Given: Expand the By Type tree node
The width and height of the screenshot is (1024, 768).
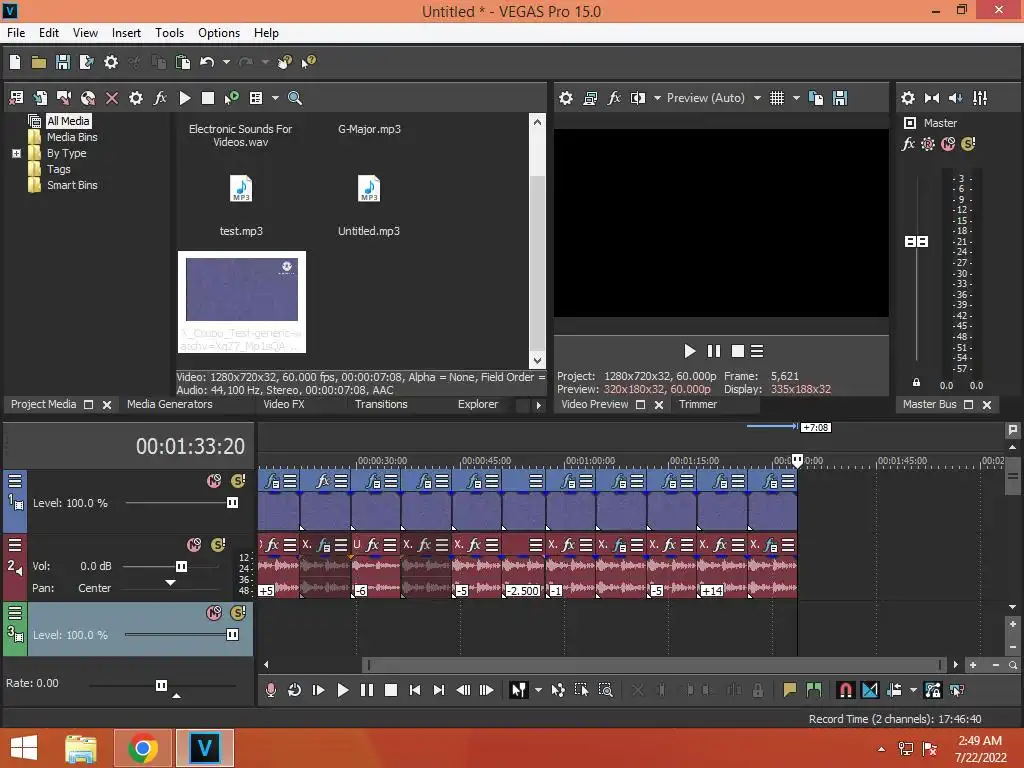Looking at the screenshot, I should (x=16, y=153).
